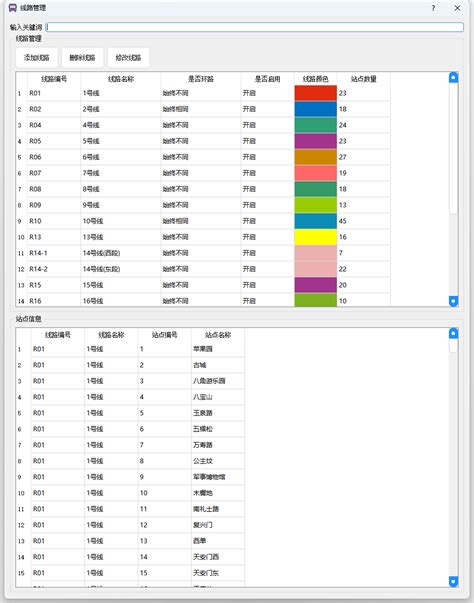
Task: Select the R14-2 route code cell
Action: [x=54, y=269]
